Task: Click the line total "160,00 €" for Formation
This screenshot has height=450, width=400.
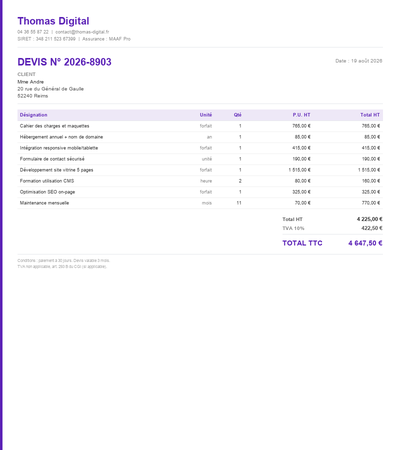Action: click(371, 181)
